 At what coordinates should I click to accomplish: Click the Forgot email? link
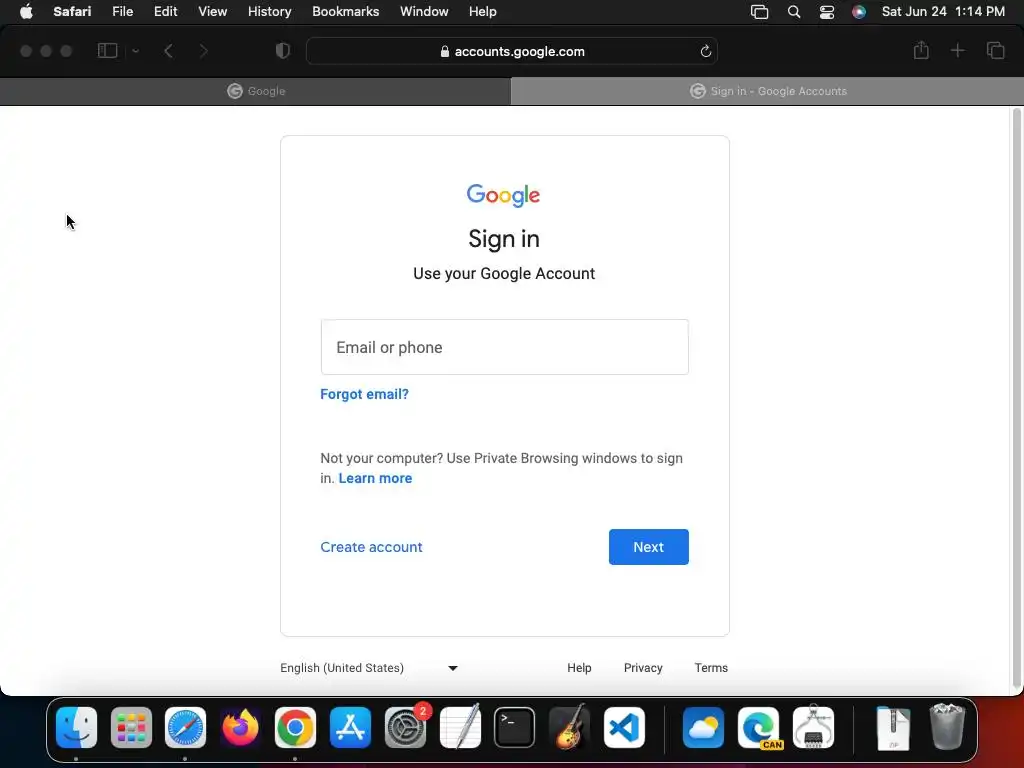point(364,394)
